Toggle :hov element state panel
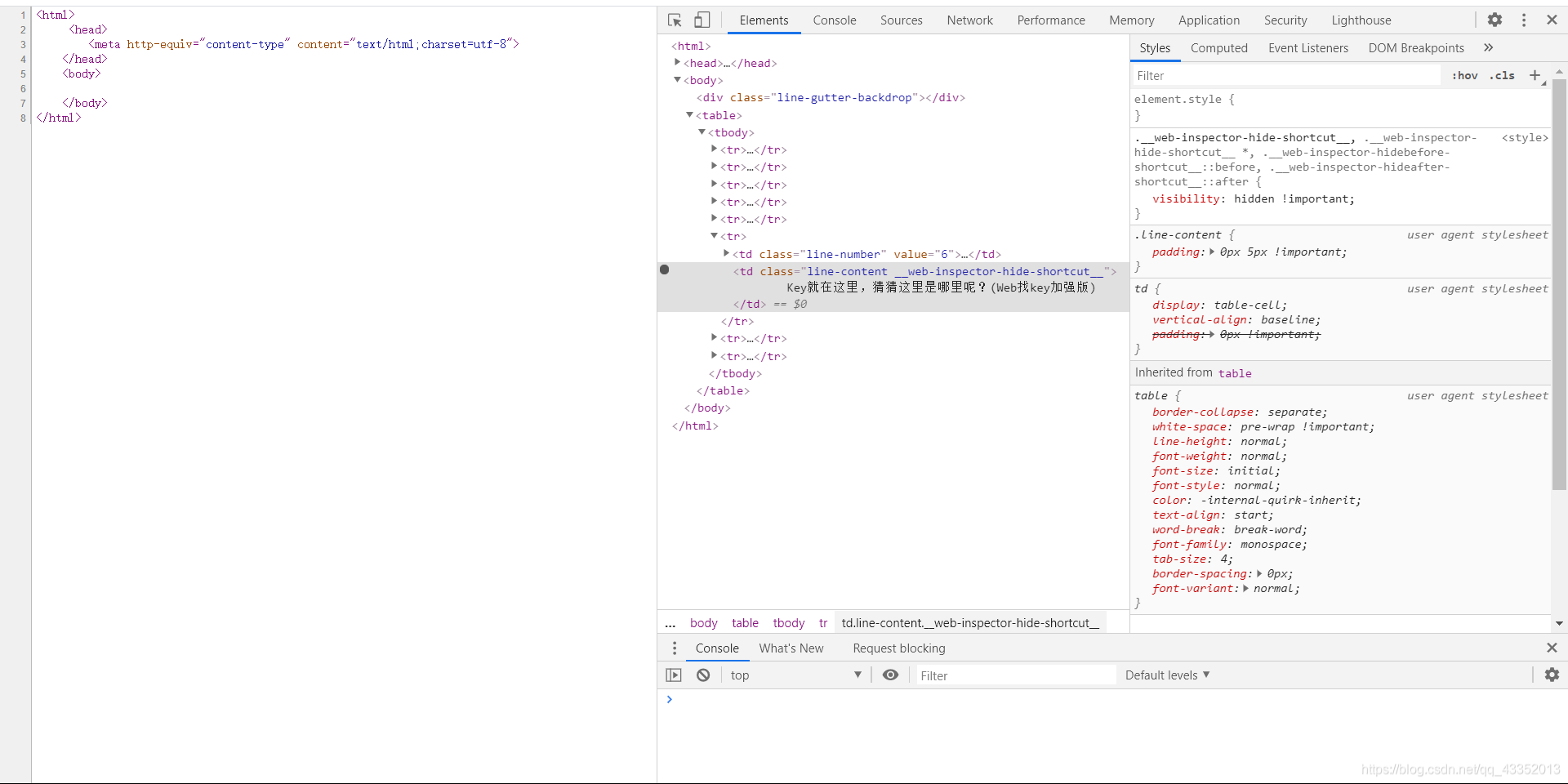The image size is (1568, 784). coord(1465,75)
